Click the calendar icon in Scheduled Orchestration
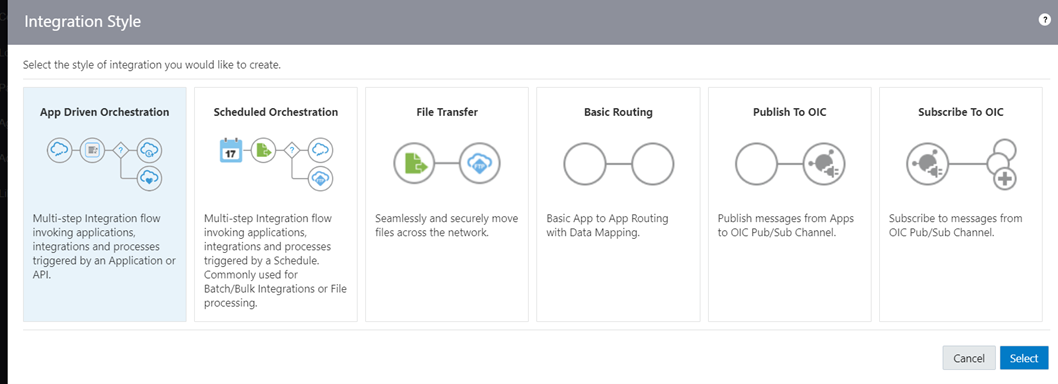Image resolution: width=1058 pixels, height=384 pixels. pos(231,149)
